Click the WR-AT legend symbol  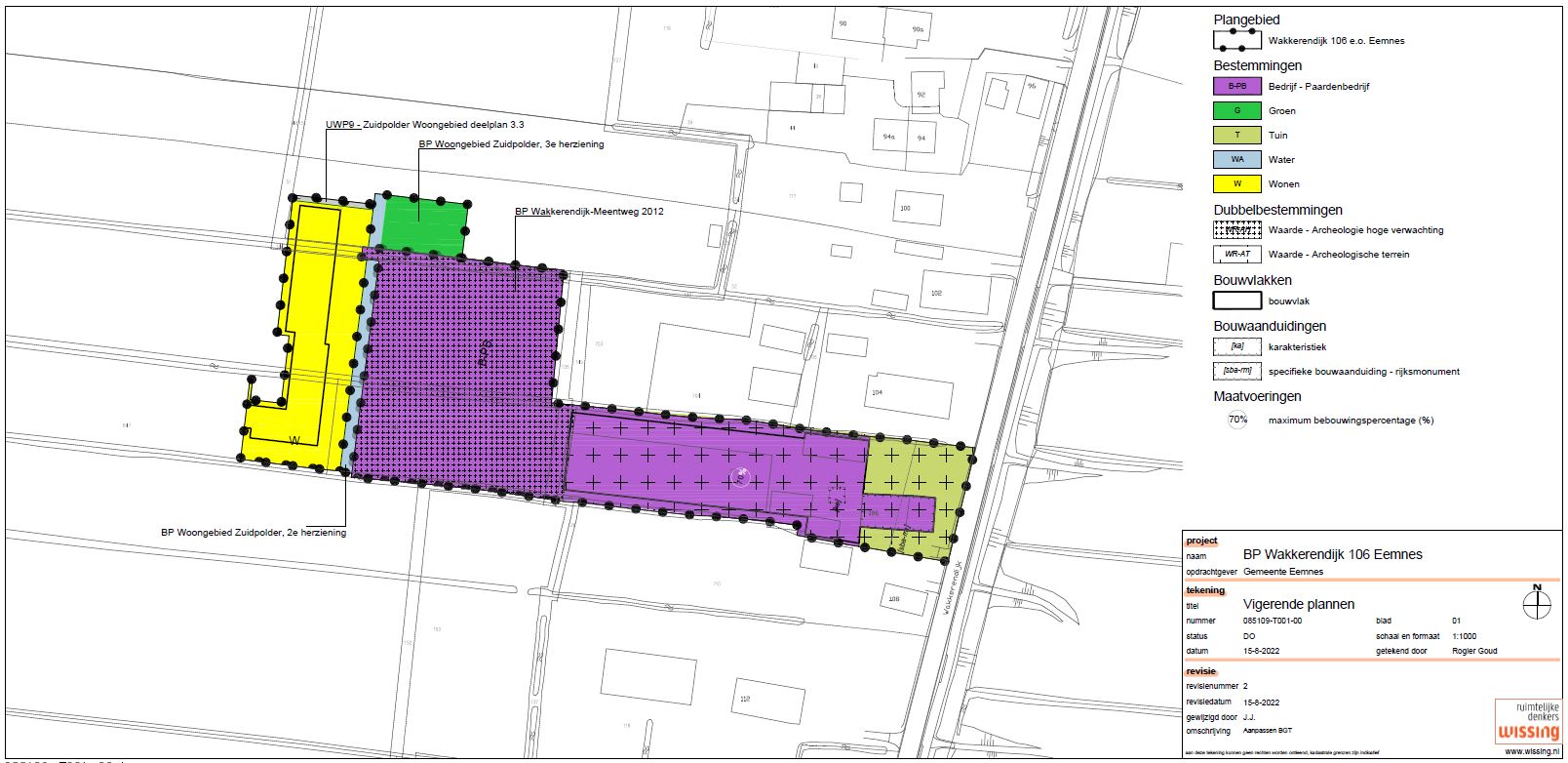1236,254
